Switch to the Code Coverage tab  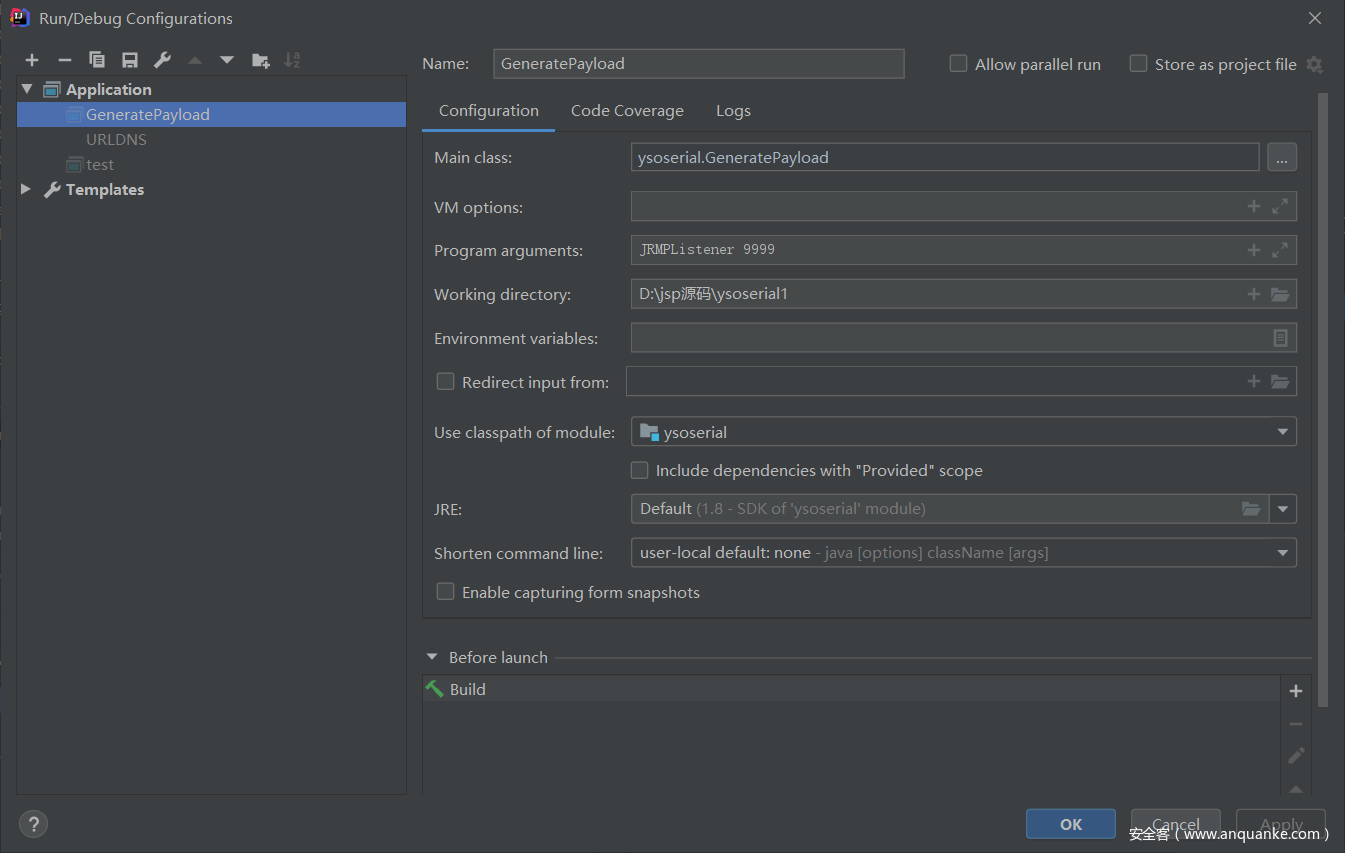pyautogui.click(x=627, y=111)
